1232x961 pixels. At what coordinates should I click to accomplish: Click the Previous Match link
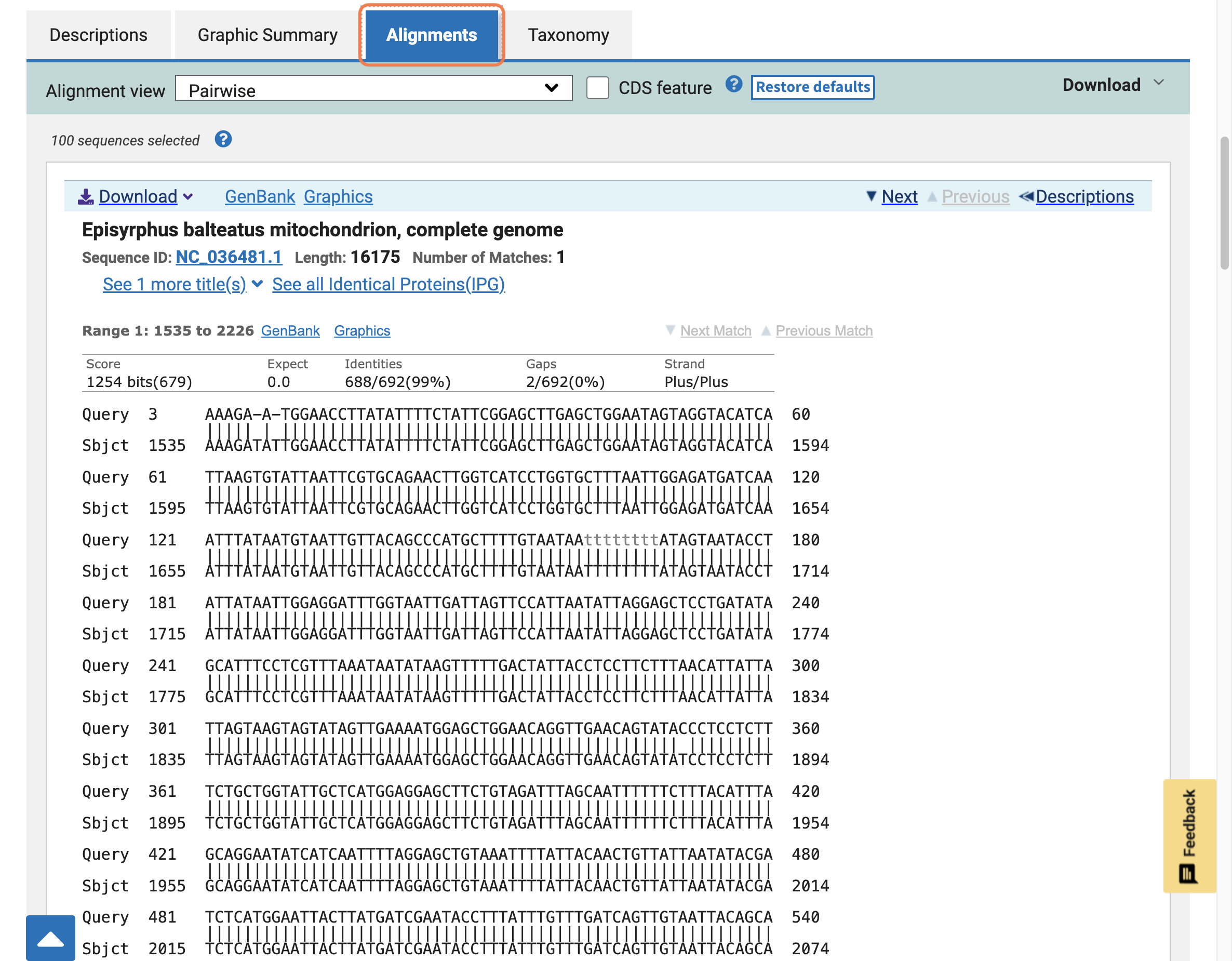click(x=824, y=331)
